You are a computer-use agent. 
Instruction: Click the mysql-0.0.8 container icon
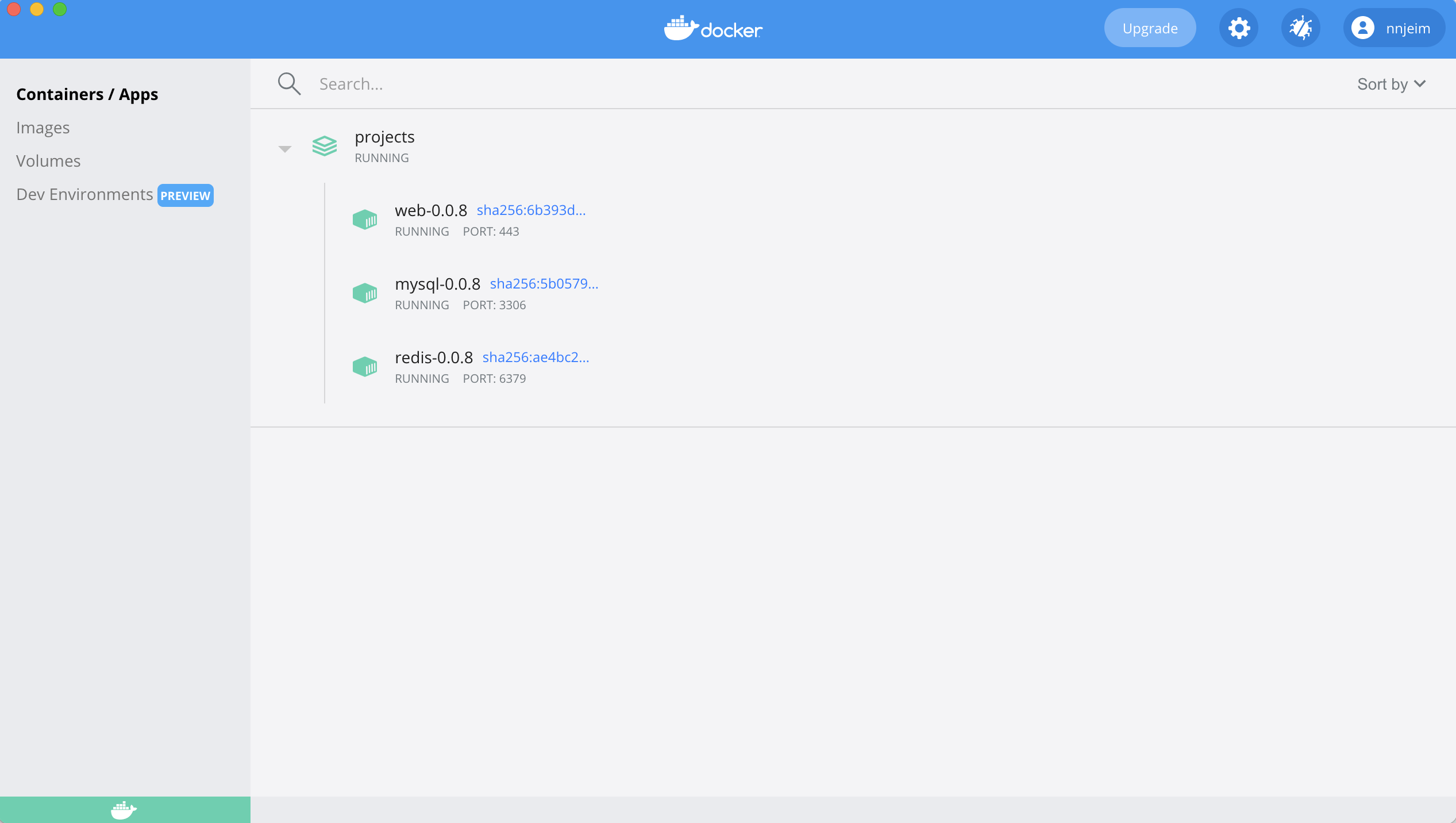tap(365, 293)
